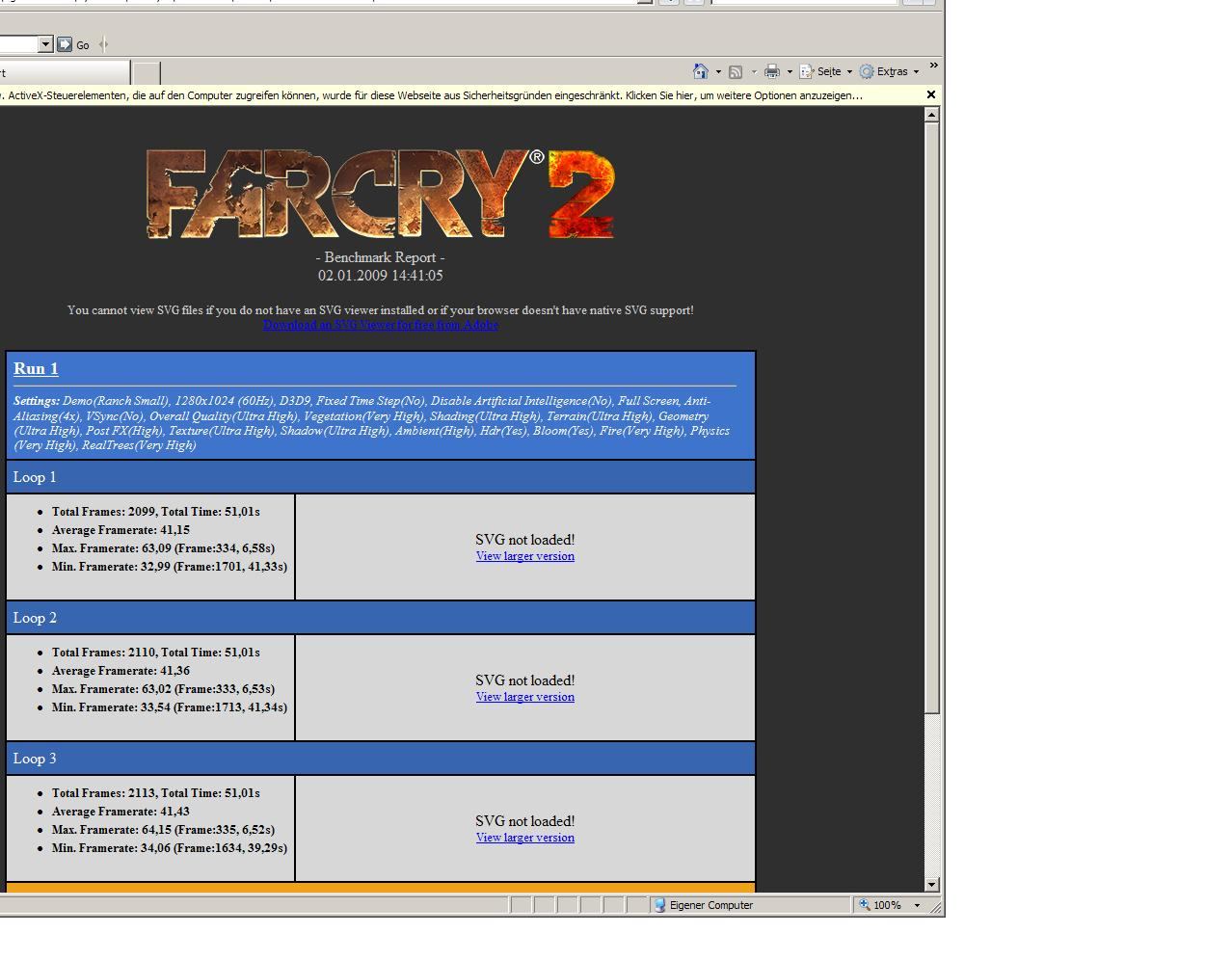Open the Home button dropdown arrow
The width and height of the screenshot is (1232, 960).
click(x=718, y=72)
